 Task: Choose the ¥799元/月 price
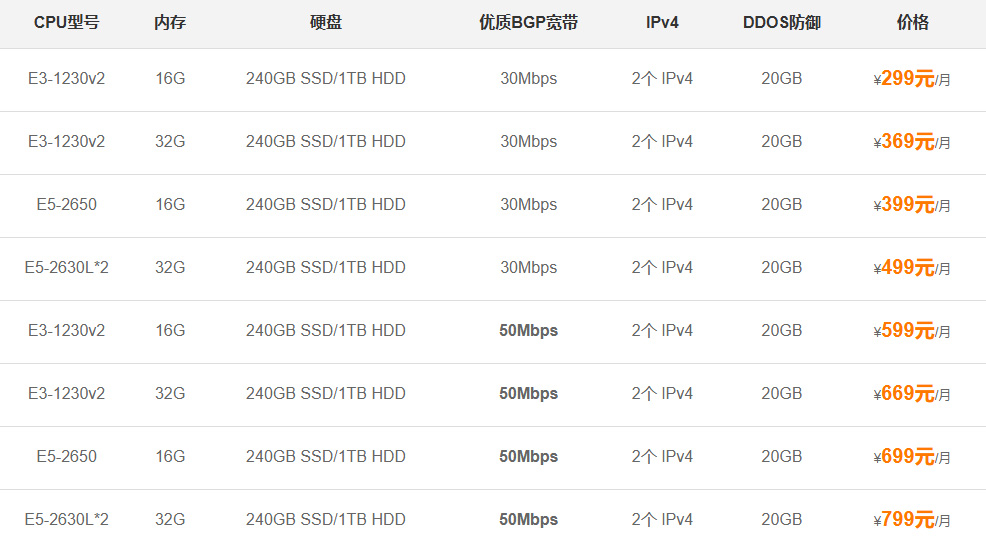click(911, 520)
